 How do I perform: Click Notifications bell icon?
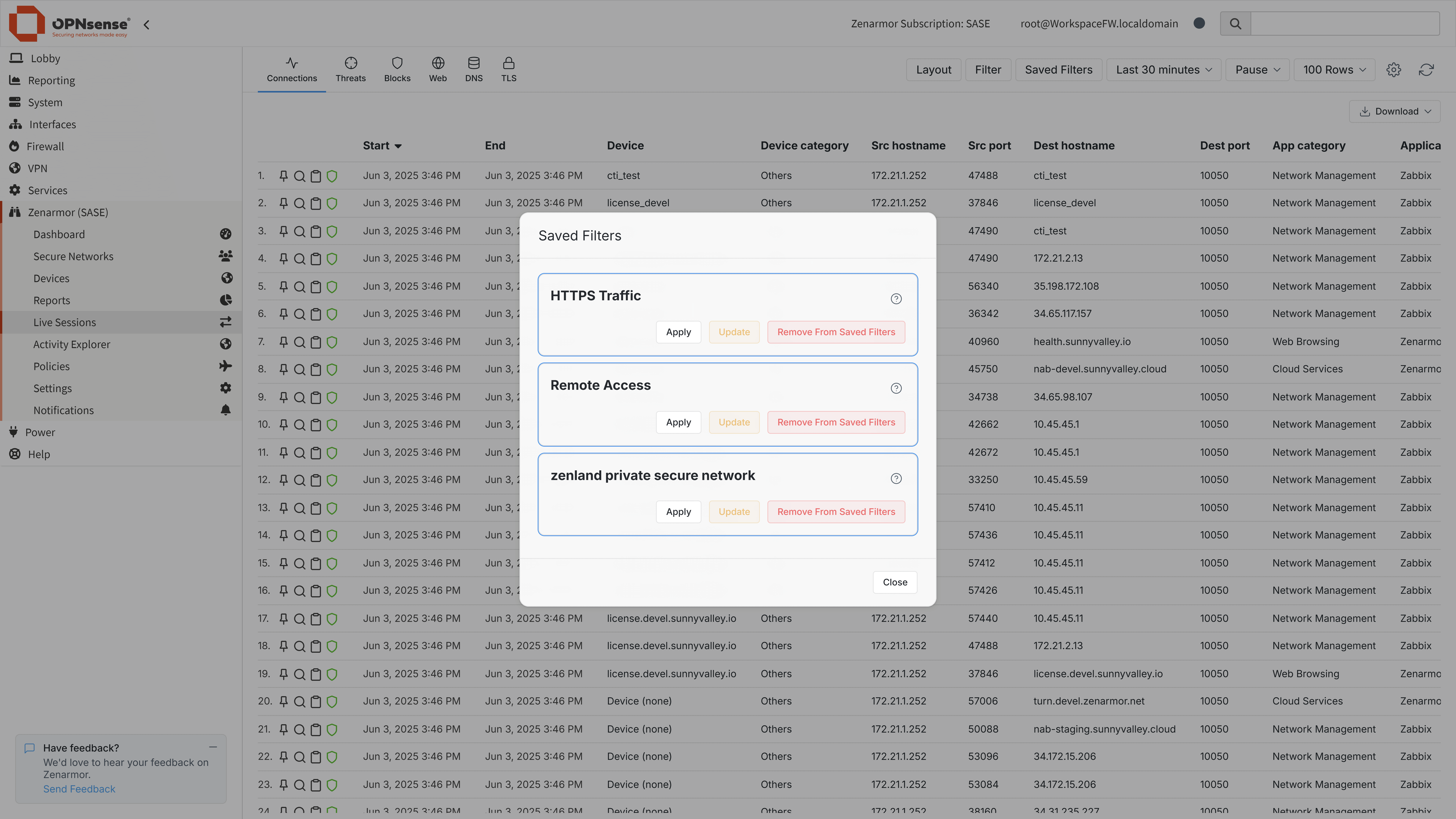point(226,410)
